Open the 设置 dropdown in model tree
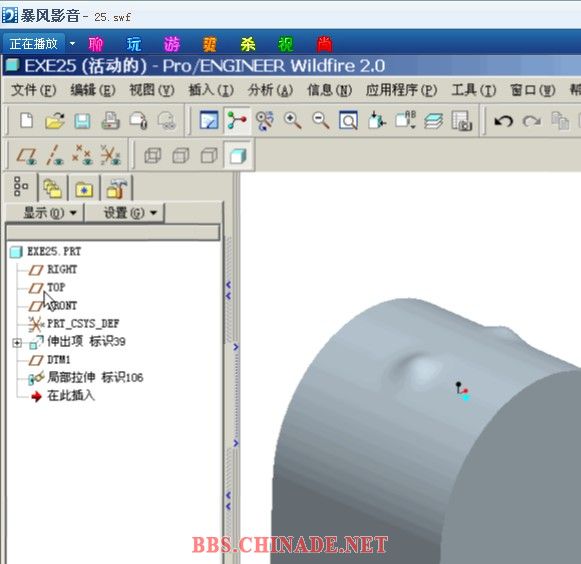The image size is (581, 564). point(128,213)
